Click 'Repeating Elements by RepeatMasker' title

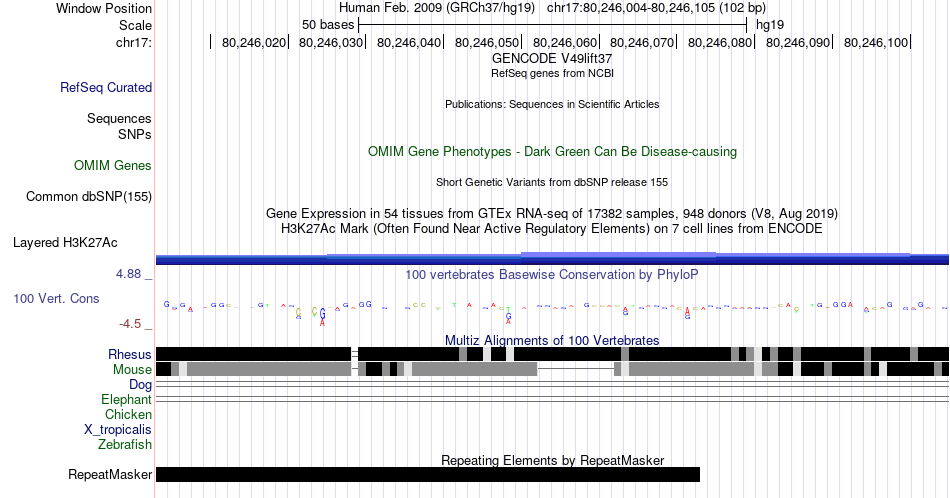[x=552, y=460]
